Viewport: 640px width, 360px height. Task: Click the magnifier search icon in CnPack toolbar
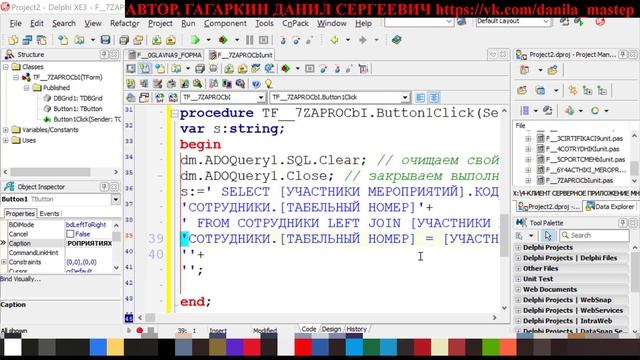[x=198, y=84]
